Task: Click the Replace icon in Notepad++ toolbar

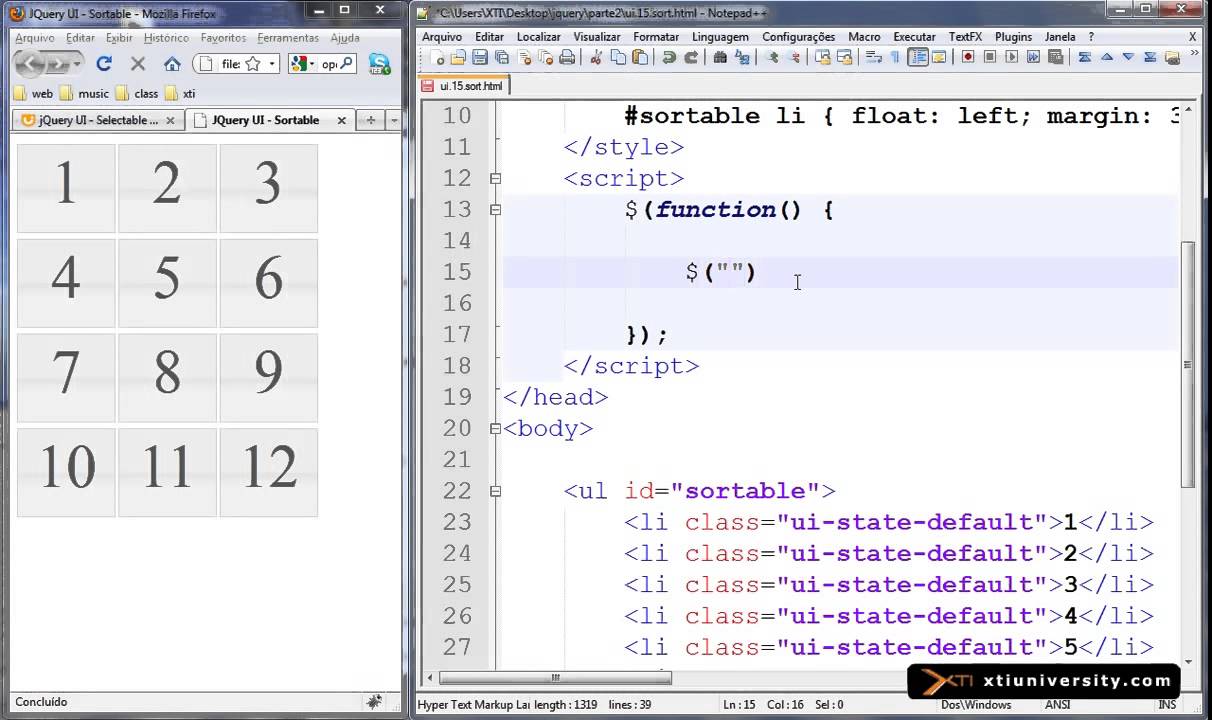Action: (742, 57)
